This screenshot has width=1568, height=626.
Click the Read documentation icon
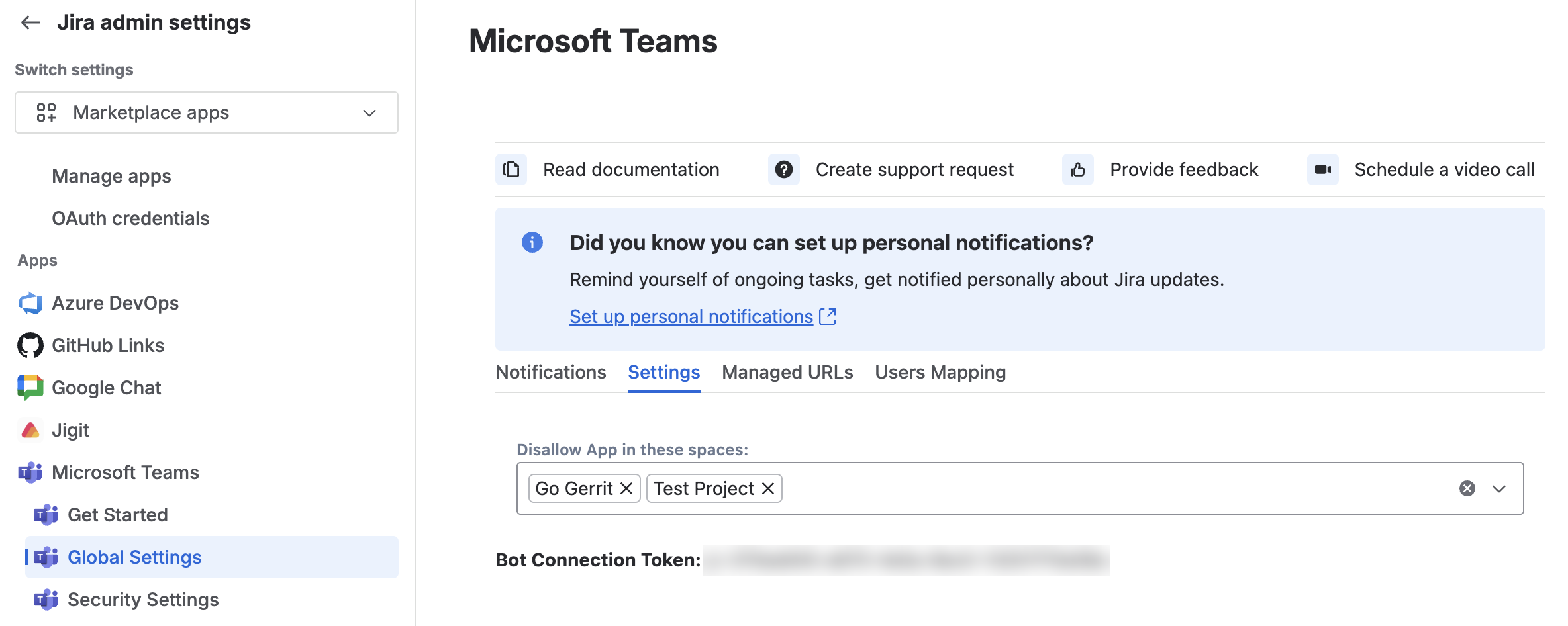click(511, 170)
